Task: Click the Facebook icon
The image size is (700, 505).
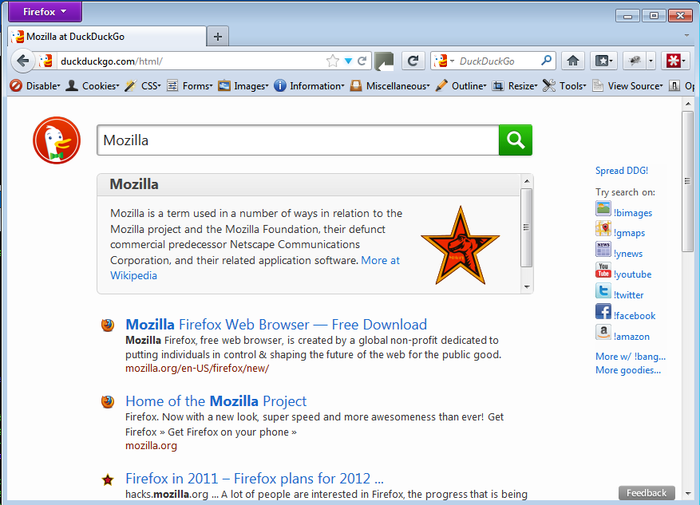Action: coord(603,311)
